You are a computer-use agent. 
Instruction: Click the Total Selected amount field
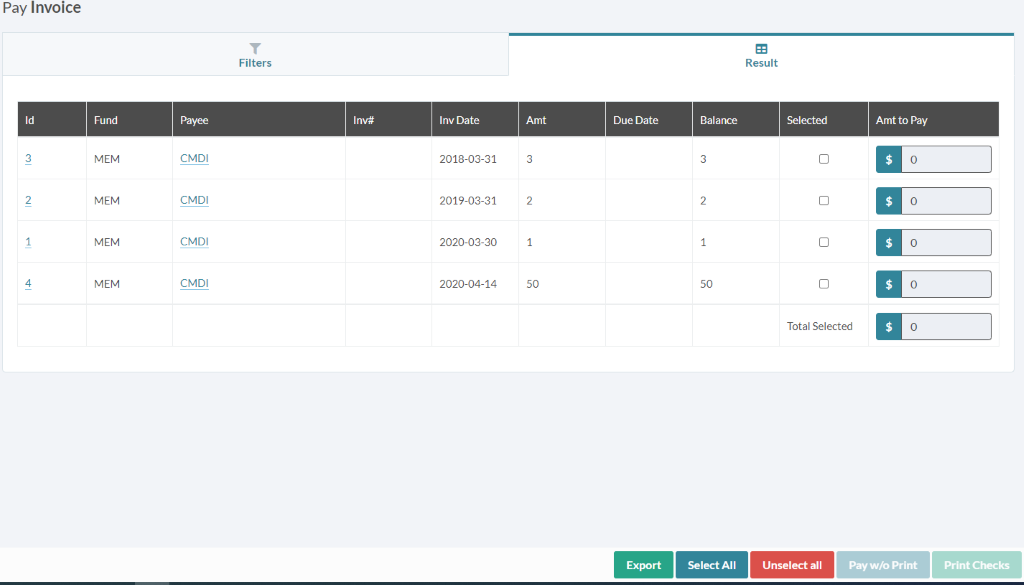pos(946,326)
